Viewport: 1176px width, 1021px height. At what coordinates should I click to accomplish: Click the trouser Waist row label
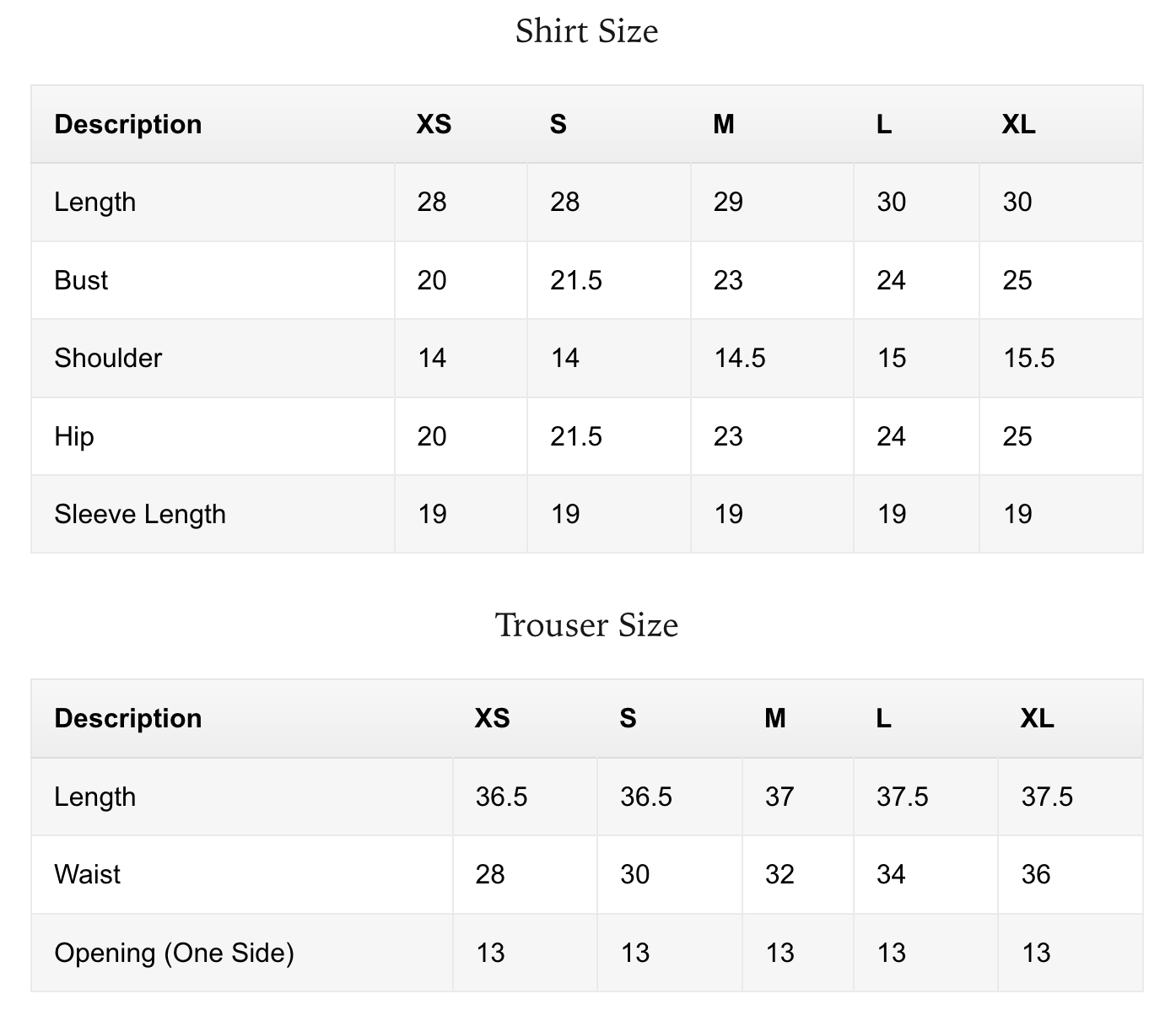tap(87, 874)
